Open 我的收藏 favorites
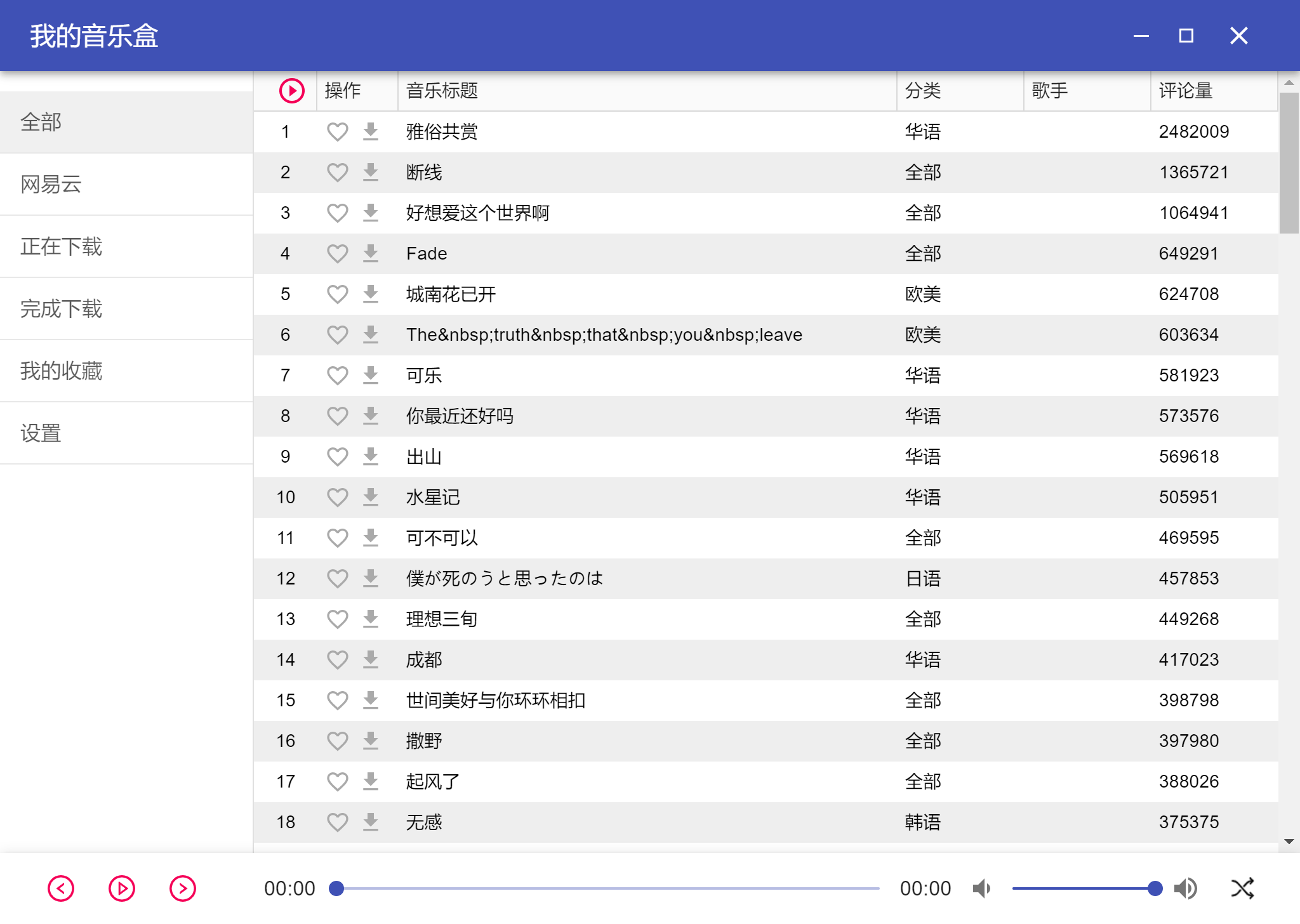The height and width of the screenshot is (924, 1300). tap(127, 371)
